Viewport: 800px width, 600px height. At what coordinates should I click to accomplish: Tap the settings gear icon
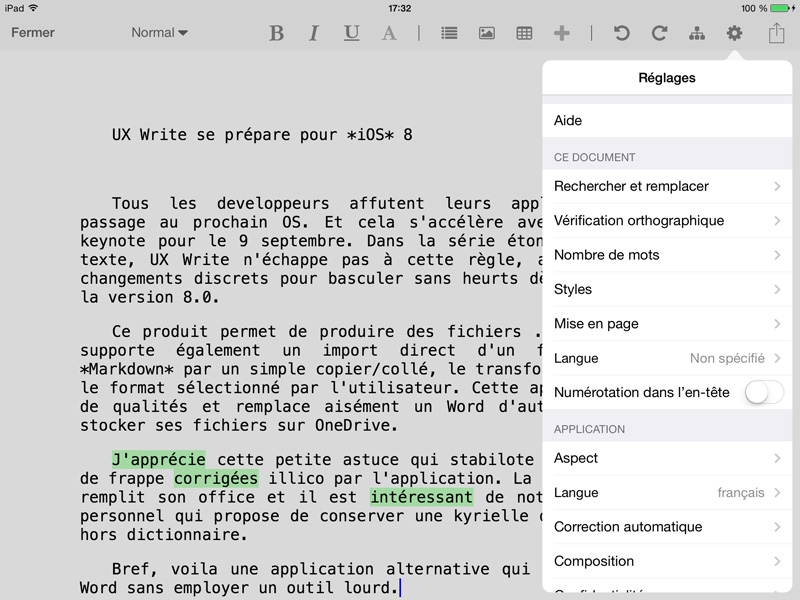point(734,33)
